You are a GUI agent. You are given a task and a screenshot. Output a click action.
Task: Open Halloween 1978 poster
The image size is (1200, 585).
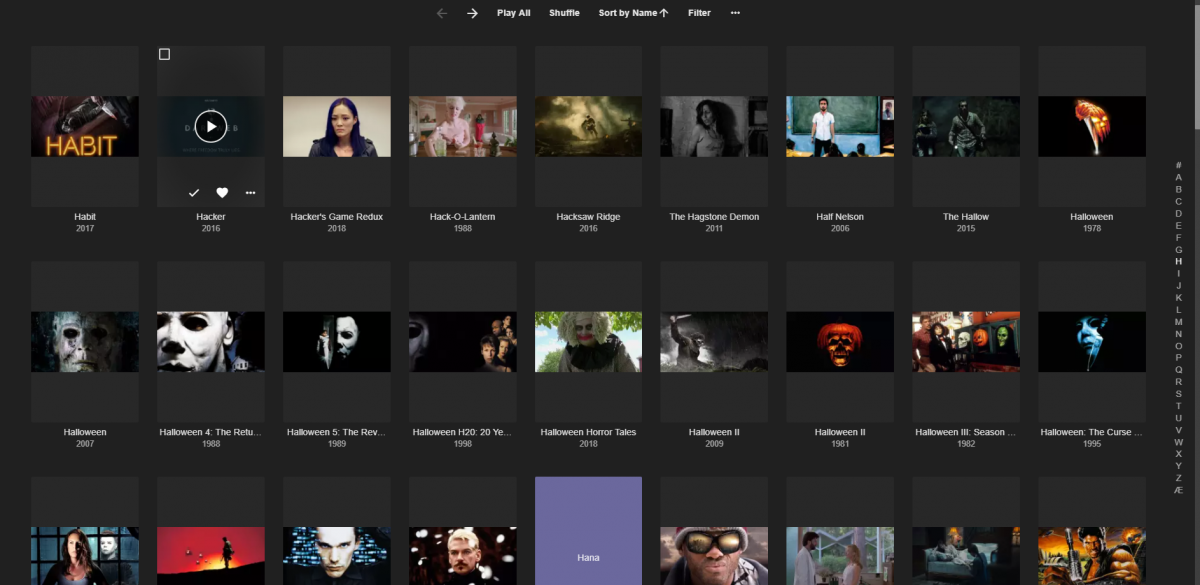click(x=1092, y=126)
